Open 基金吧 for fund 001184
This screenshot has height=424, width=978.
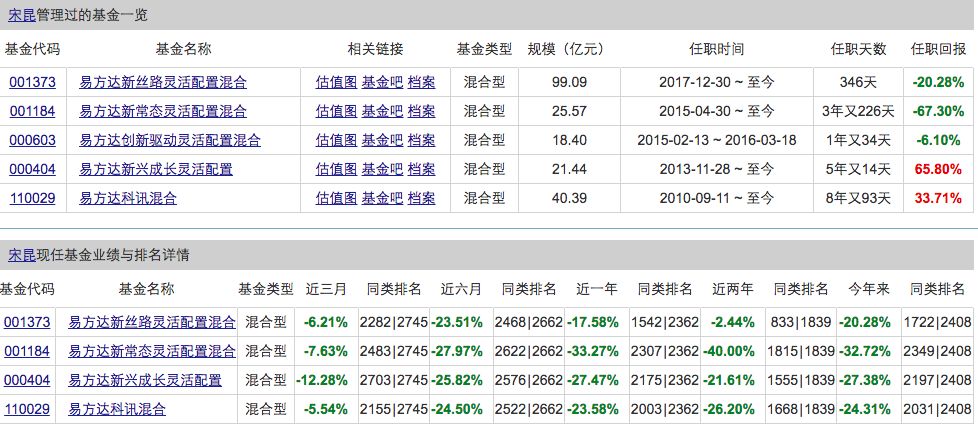(382, 111)
